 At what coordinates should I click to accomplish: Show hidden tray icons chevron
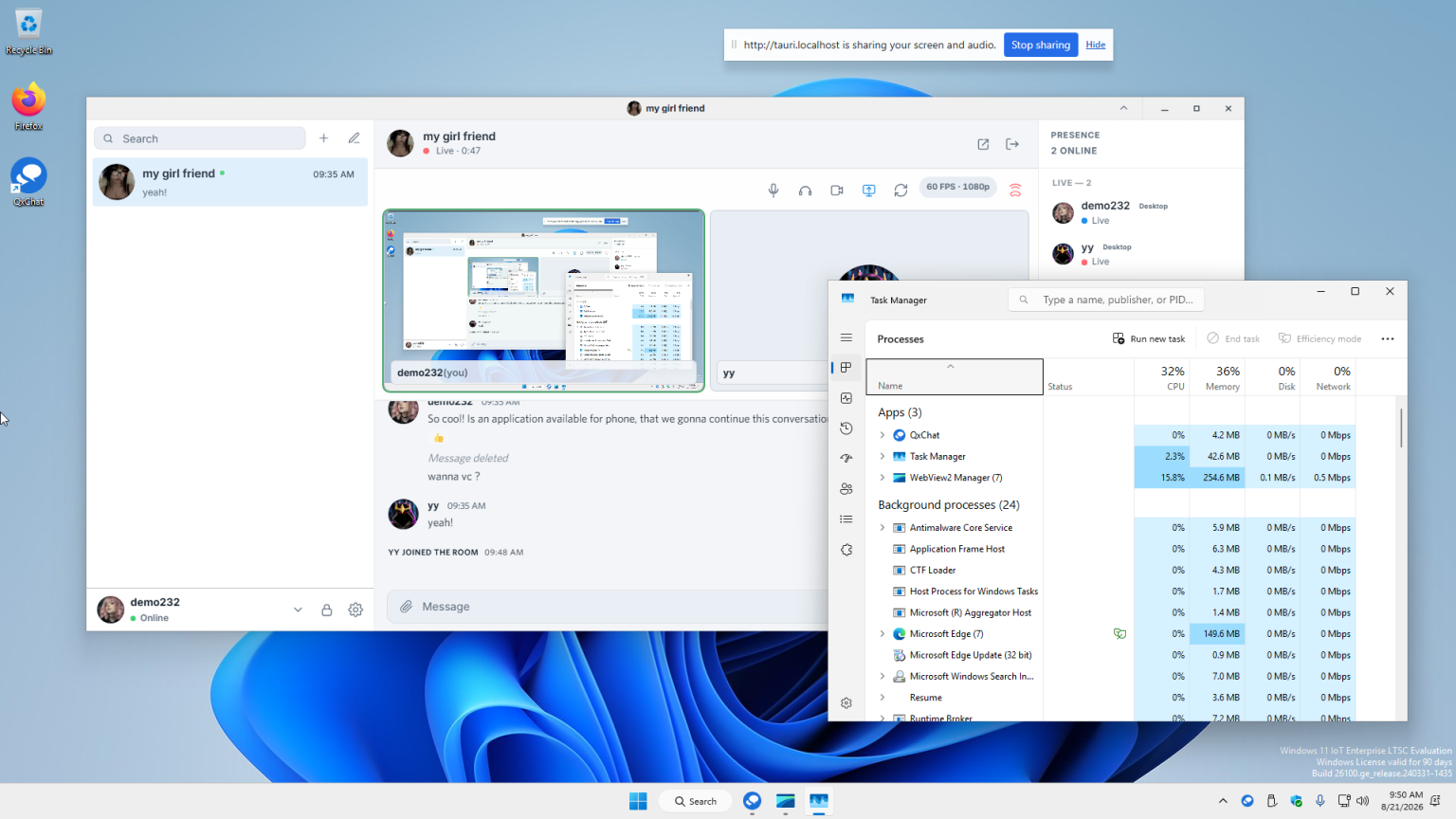(1223, 801)
